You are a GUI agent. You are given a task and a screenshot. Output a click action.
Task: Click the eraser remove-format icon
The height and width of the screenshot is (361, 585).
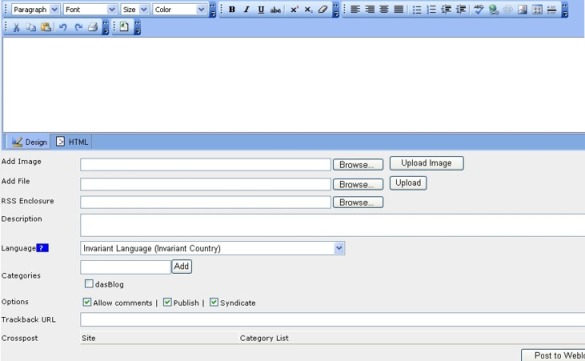point(323,9)
